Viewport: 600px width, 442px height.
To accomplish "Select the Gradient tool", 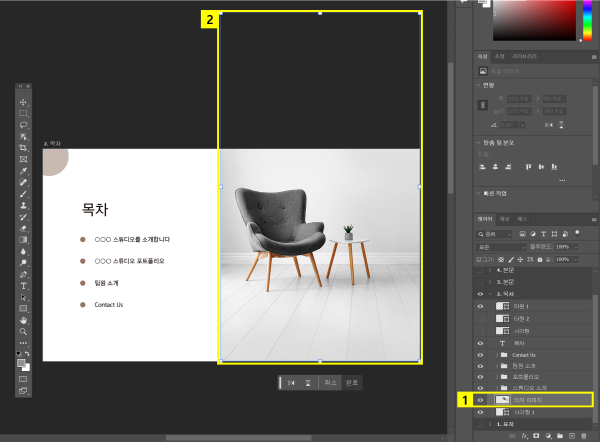I will 23,240.
